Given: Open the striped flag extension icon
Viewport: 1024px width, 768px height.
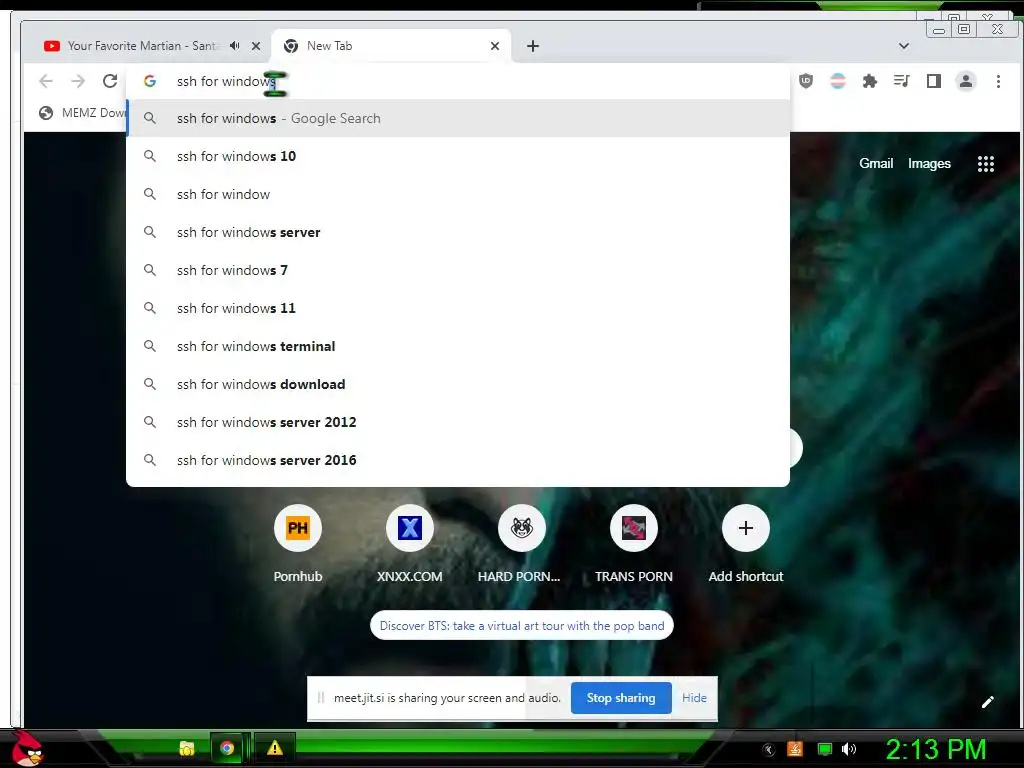Looking at the screenshot, I should click(x=838, y=81).
